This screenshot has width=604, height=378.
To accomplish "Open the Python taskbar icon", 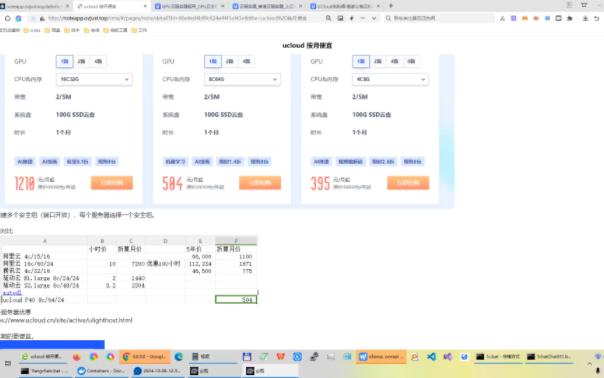I will pyautogui.click(x=414, y=357).
